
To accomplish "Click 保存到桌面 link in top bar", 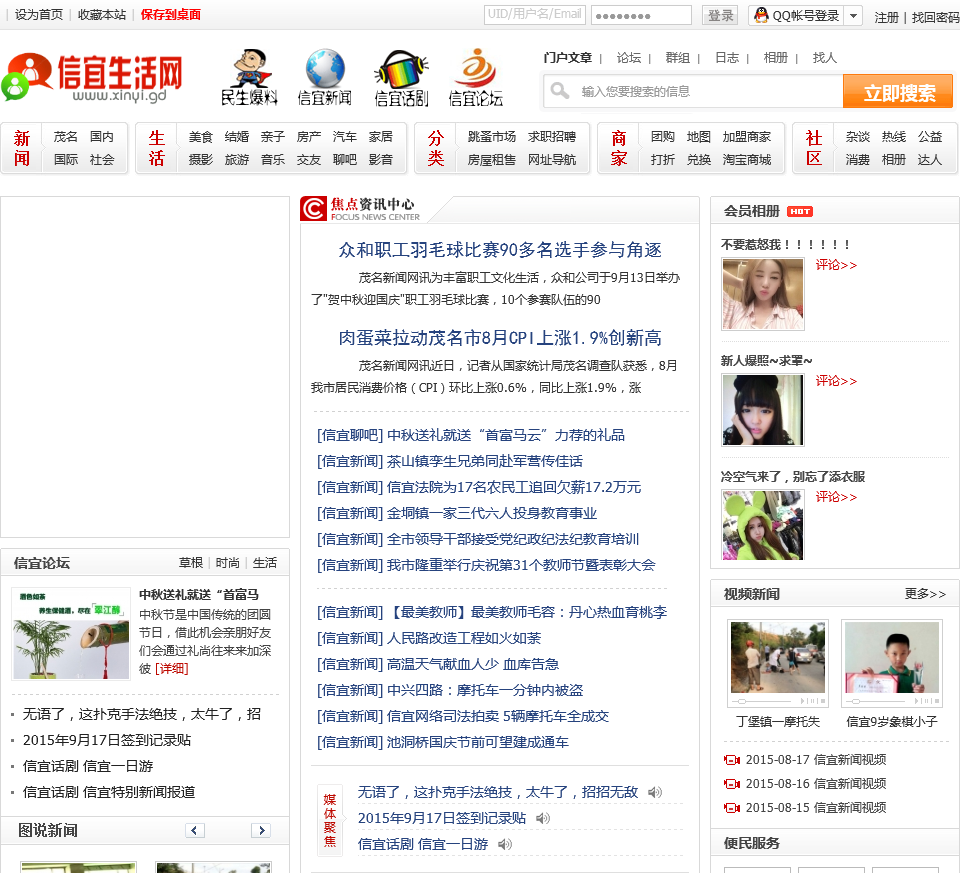I will coord(171,15).
